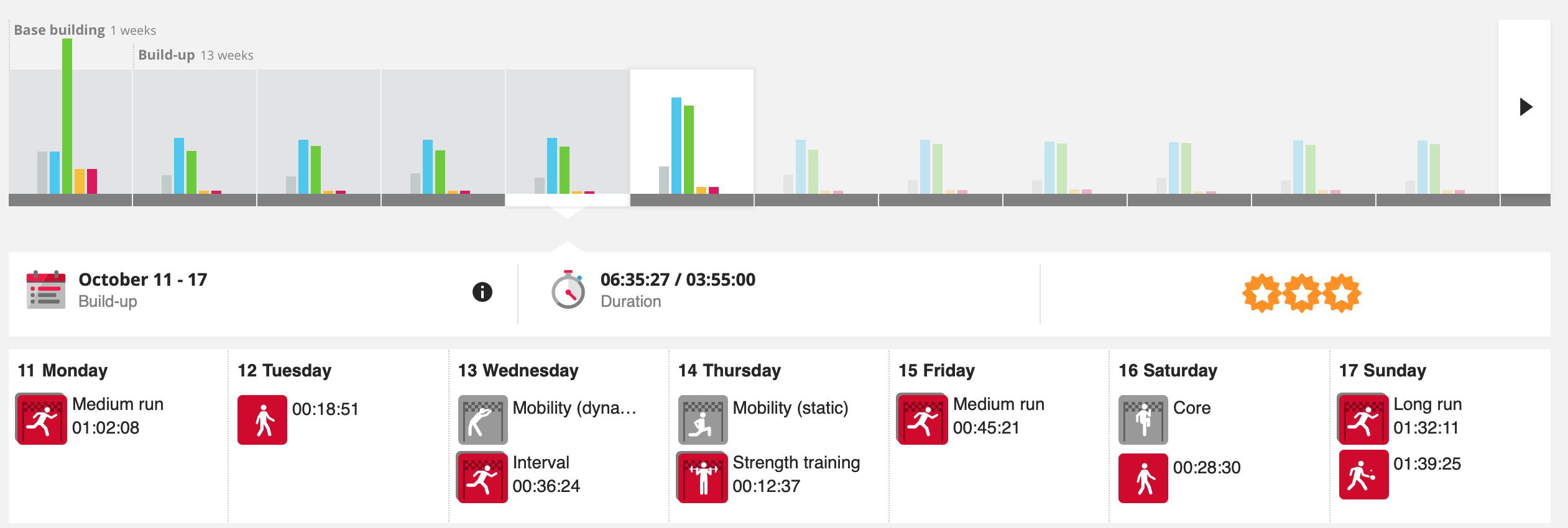Open Saturday's Core workout icon
Image resolution: width=1568 pixels, height=528 pixels.
click(x=1143, y=420)
